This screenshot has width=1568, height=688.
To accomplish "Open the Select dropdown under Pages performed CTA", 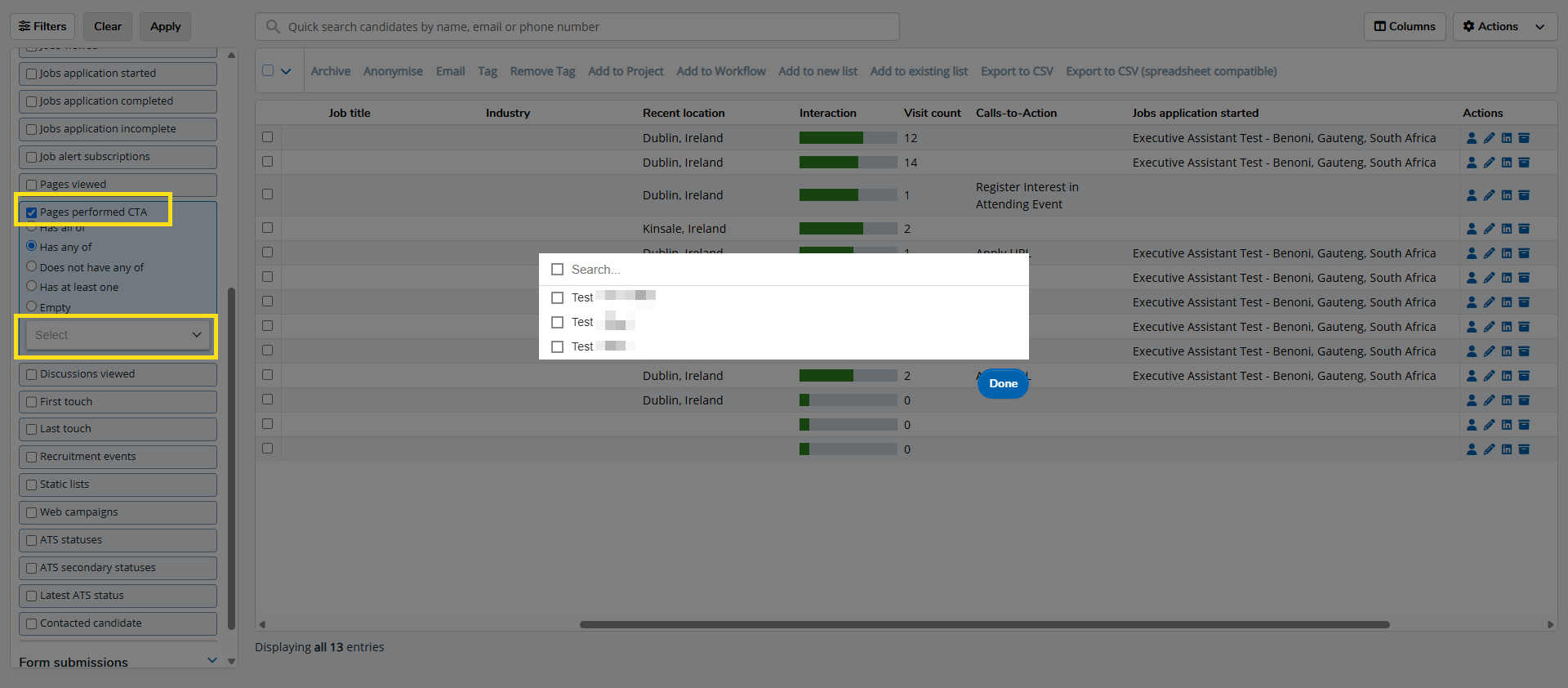I will [118, 335].
